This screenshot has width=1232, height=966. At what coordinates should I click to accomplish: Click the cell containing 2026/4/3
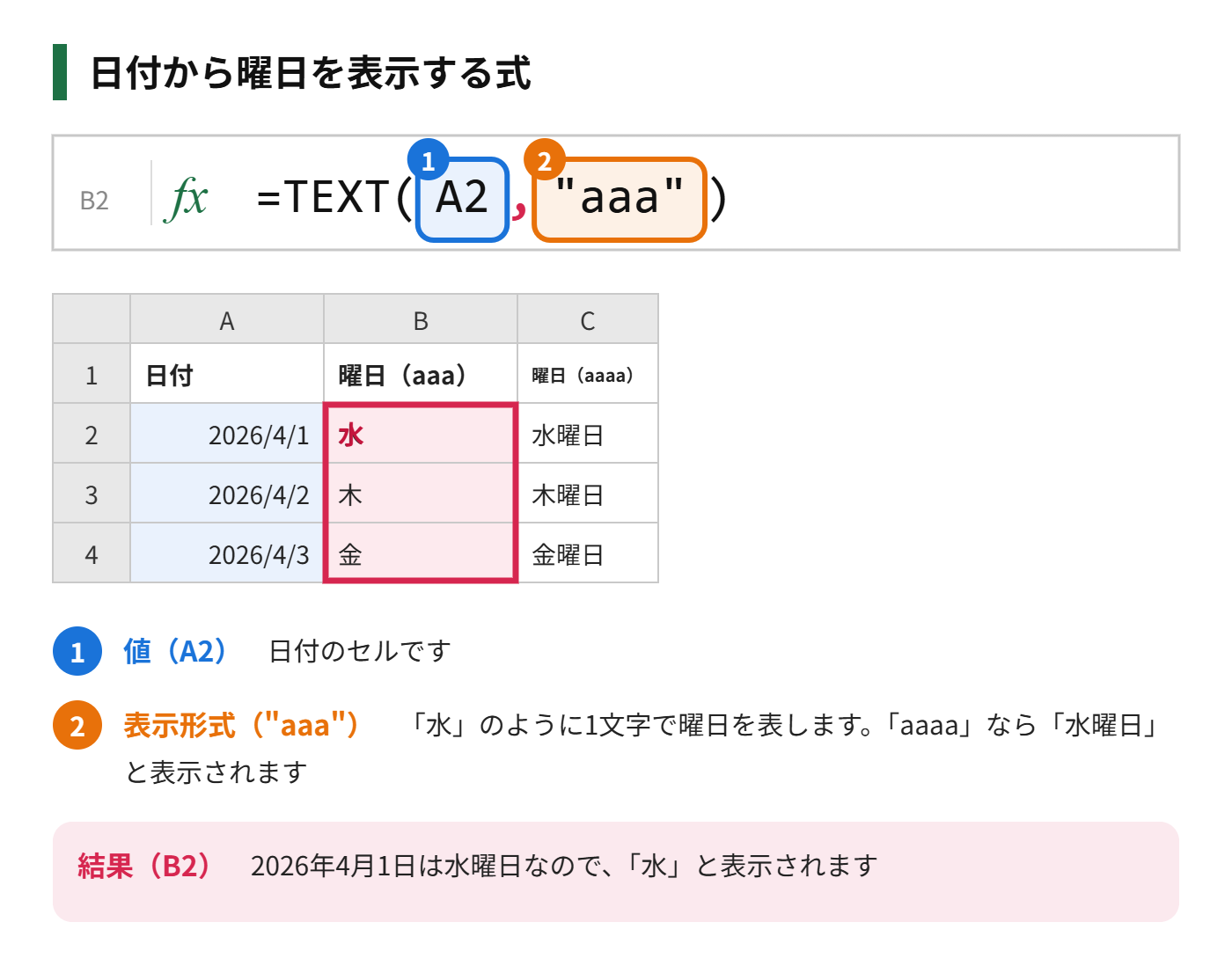coord(227,553)
